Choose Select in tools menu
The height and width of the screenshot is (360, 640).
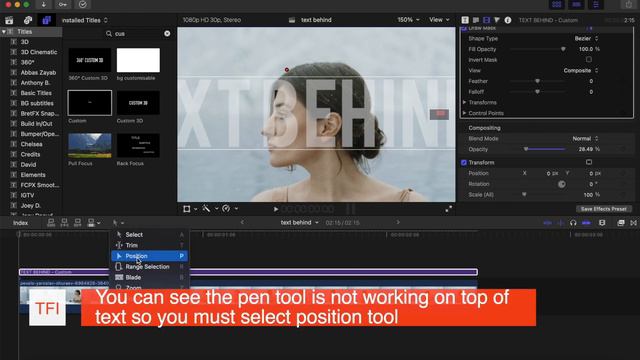coord(149,235)
